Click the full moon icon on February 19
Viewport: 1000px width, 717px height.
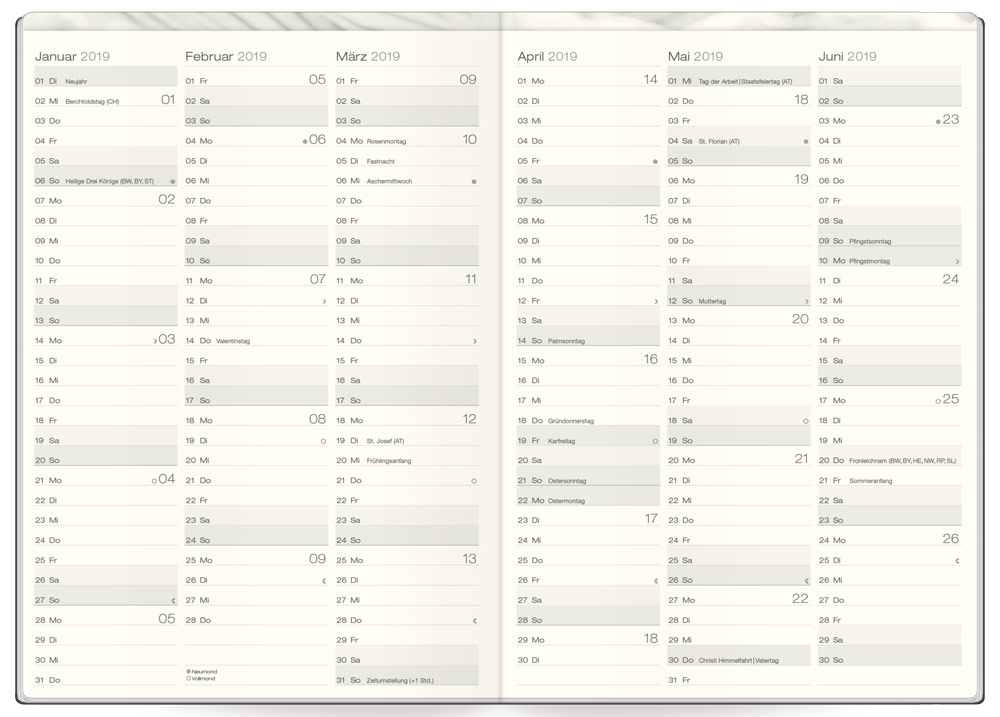pos(323,440)
